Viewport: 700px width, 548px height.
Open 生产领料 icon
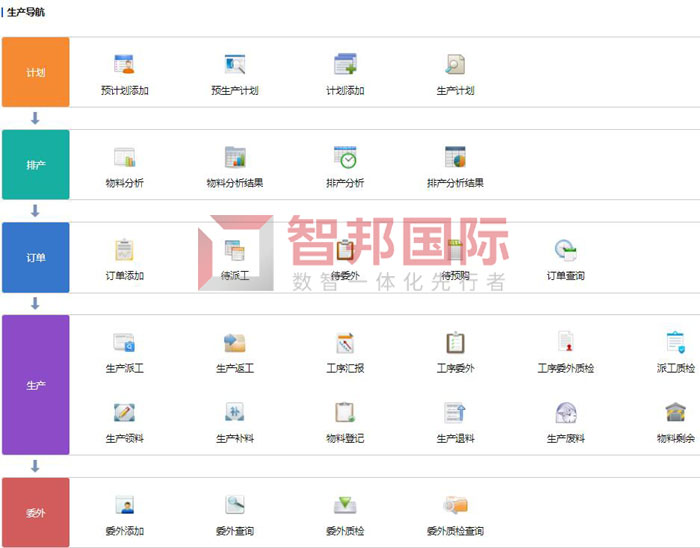coord(125,413)
